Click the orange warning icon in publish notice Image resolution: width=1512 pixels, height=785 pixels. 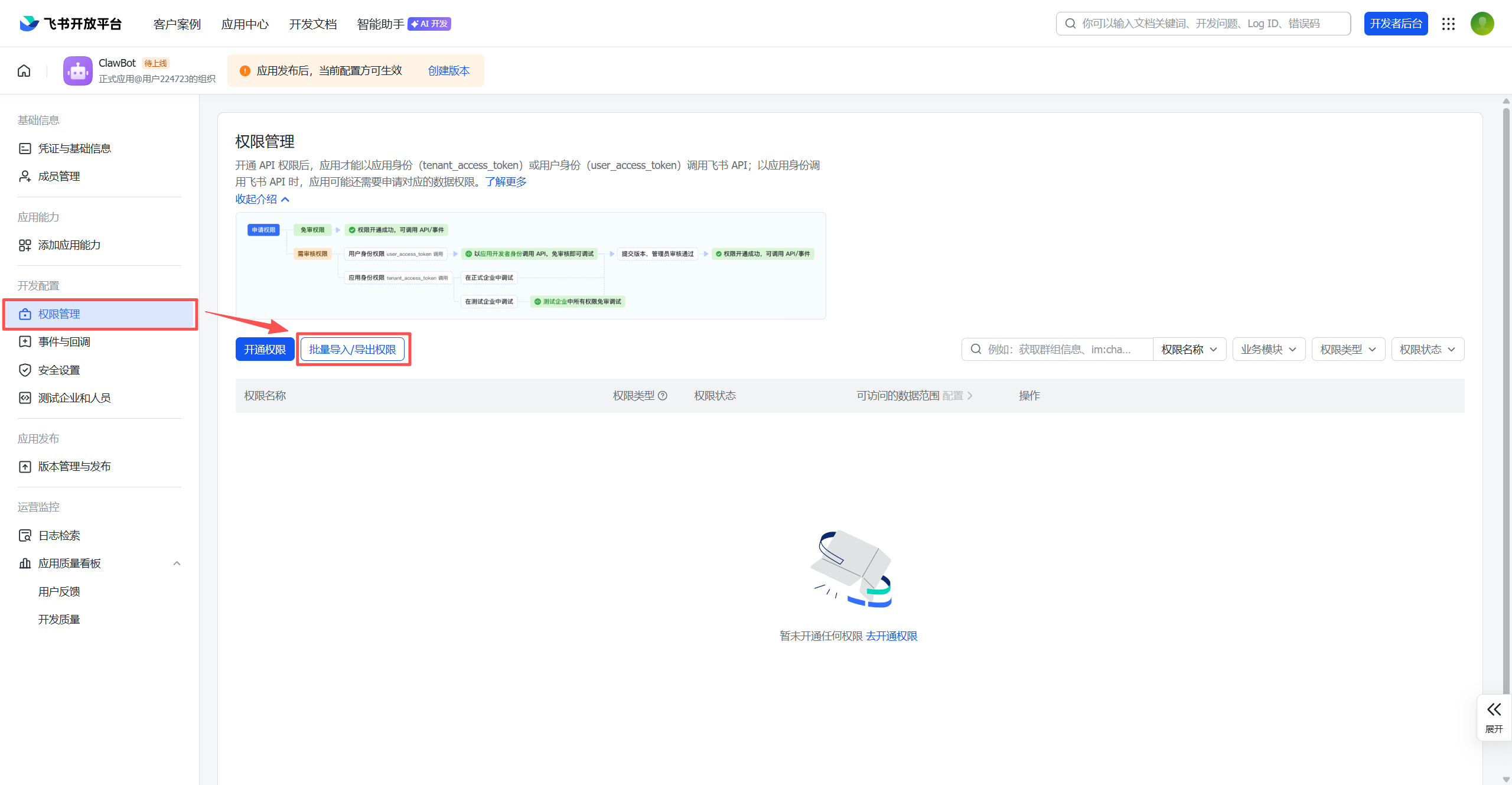click(x=245, y=71)
